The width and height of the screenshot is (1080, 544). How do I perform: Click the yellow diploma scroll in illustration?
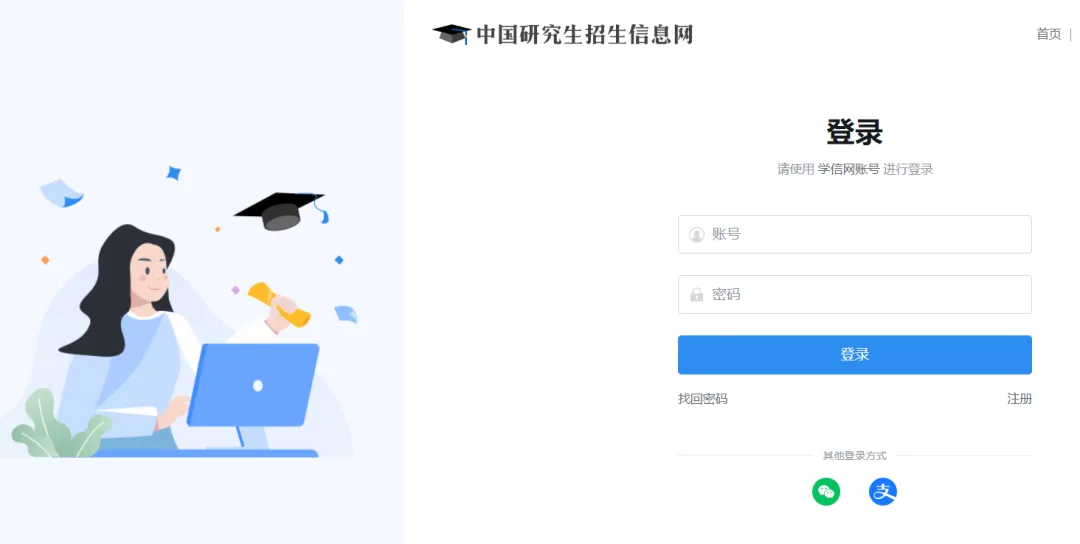(x=280, y=304)
